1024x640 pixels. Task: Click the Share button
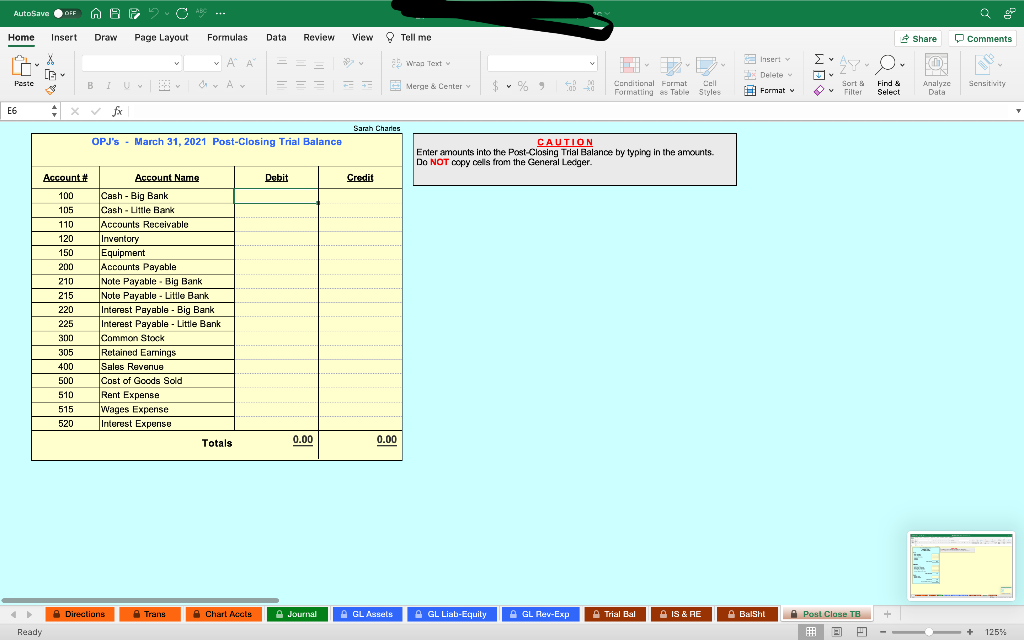coord(917,37)
